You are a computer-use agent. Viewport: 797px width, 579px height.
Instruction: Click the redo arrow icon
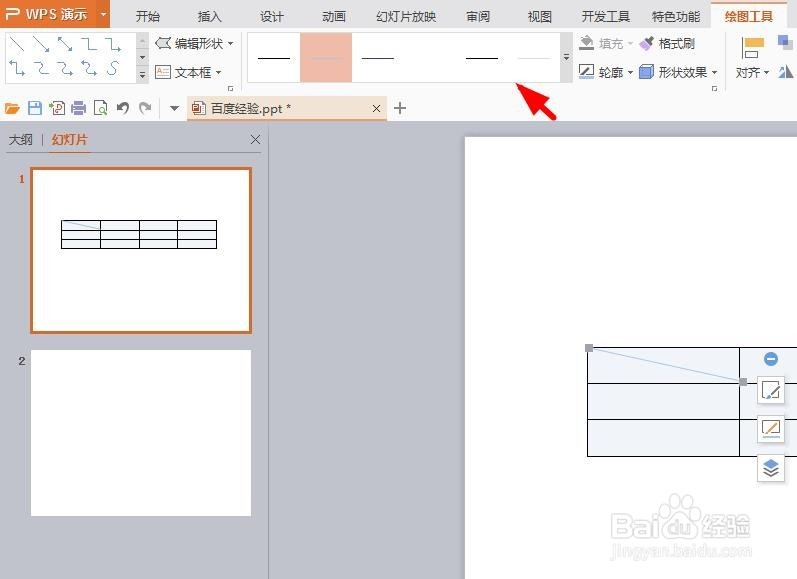[145, 108]
